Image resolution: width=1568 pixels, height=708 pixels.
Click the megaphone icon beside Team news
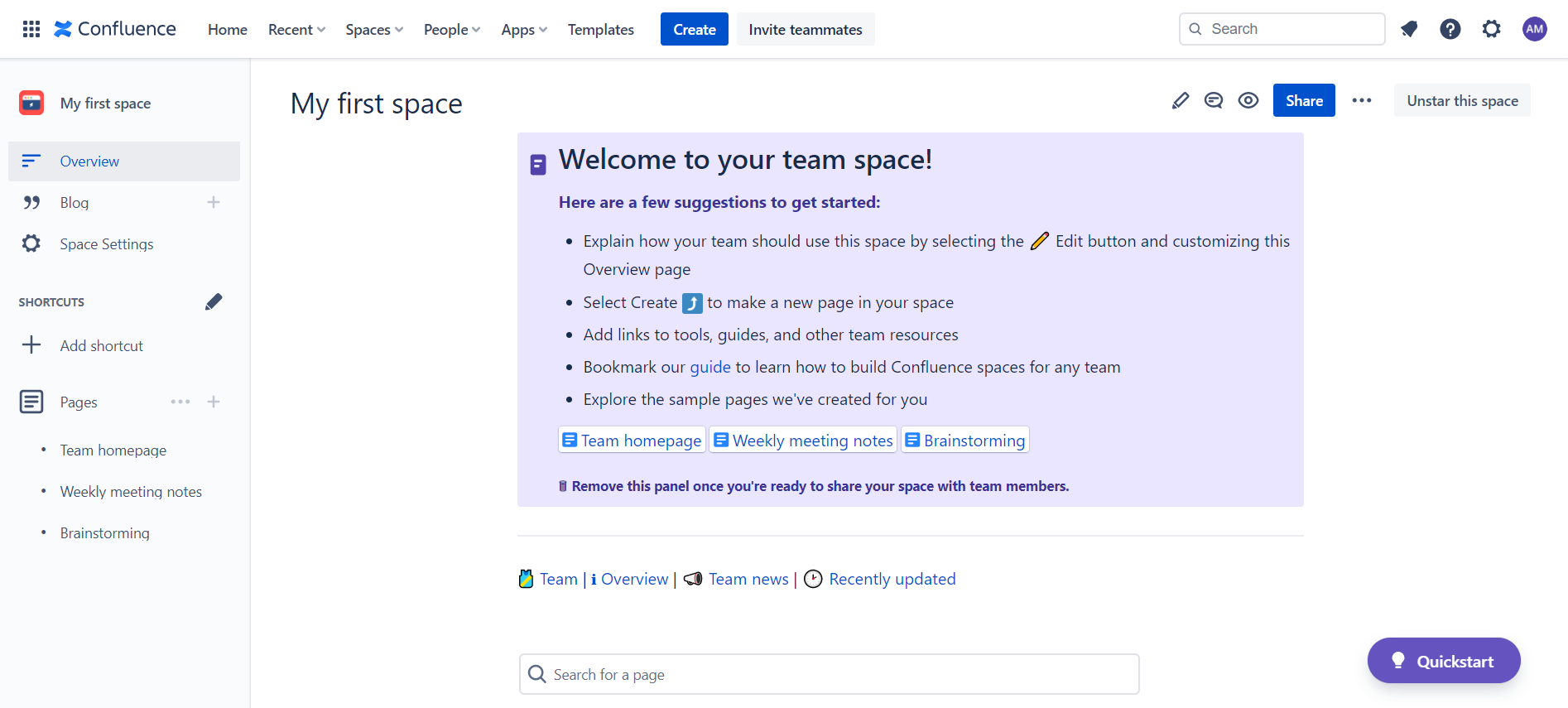point(693,579)
